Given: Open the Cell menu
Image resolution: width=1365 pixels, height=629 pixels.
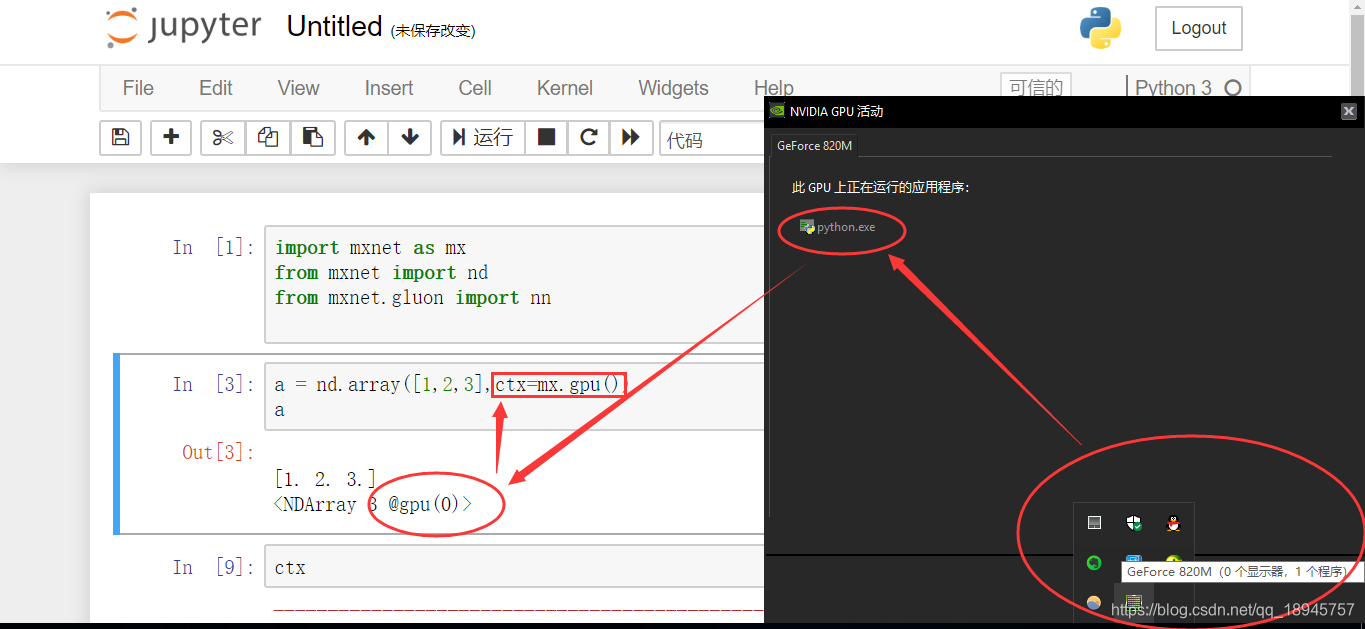Looking at the screenshot, I should point(475,88).
